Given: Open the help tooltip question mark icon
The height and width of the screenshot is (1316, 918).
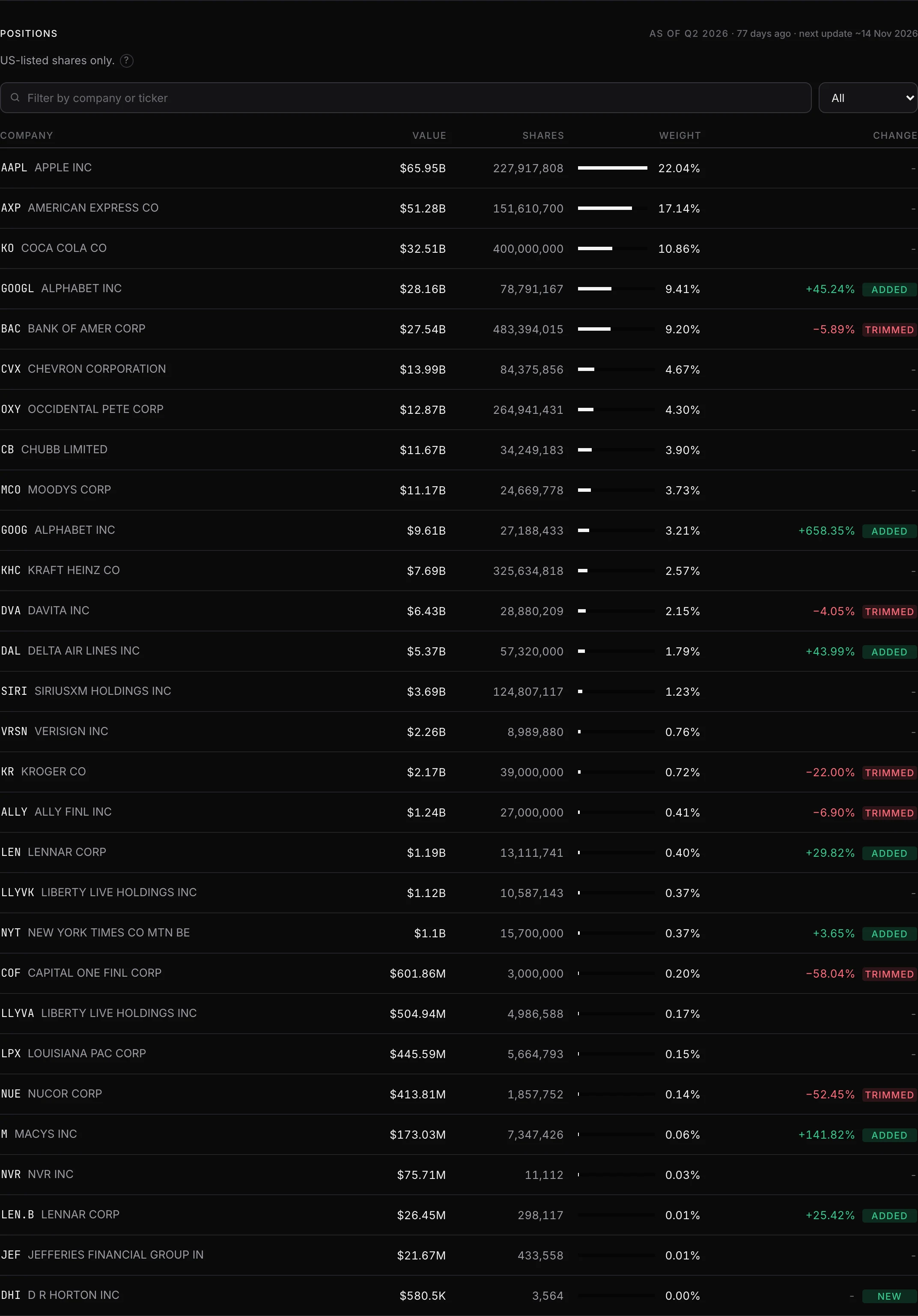Looking at the screenshot, I should tap(127, 61).
